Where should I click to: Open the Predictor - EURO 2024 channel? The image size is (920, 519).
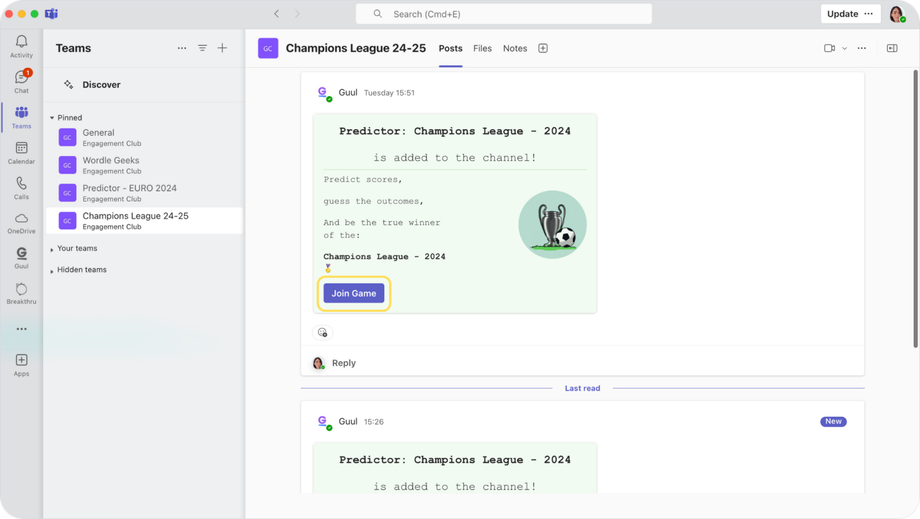[x=144, y=193]
